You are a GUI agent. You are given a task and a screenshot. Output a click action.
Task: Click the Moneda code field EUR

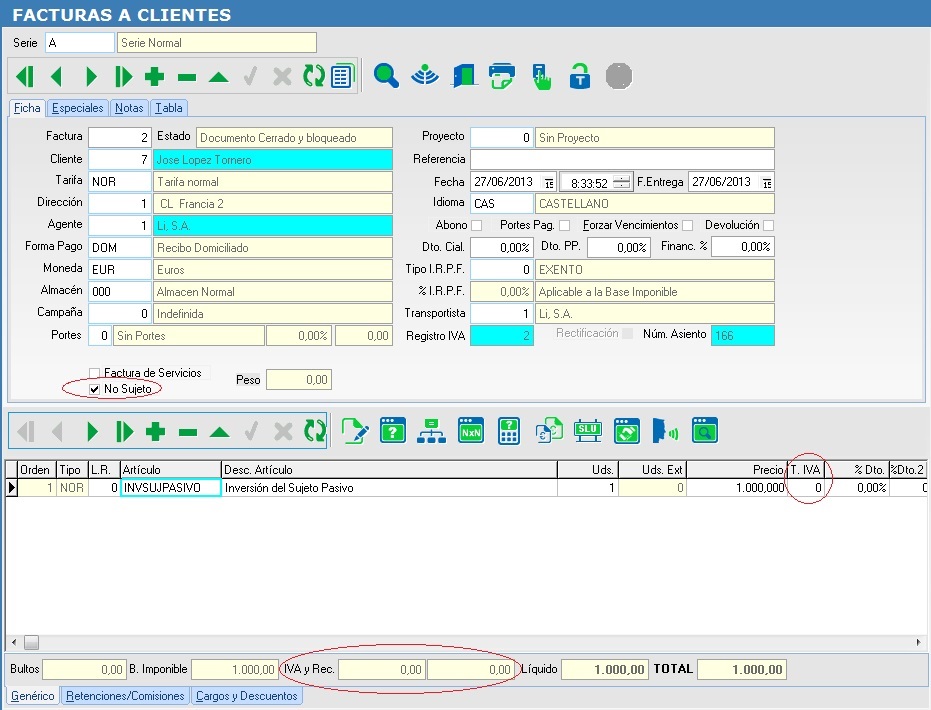(120, 270)
